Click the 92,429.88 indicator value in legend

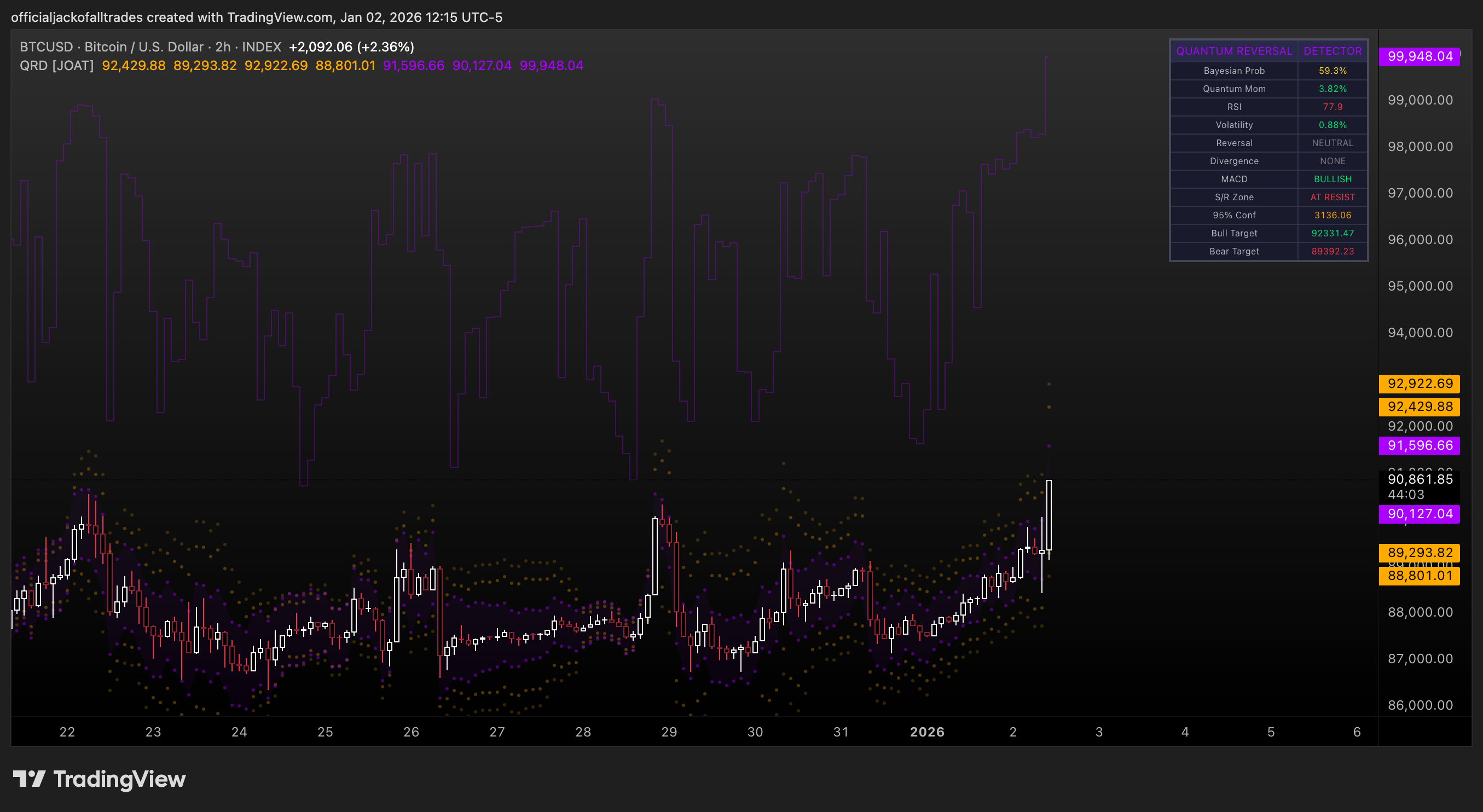[x=134, y=66]
